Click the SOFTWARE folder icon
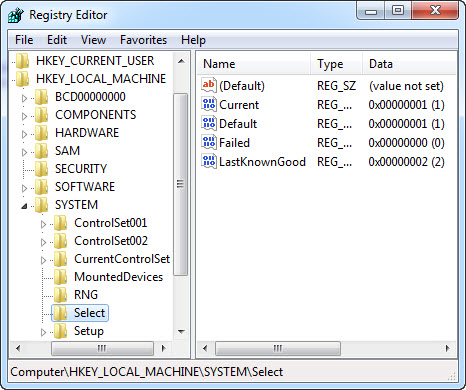Viewport: 466px width, 390px height. [42, 187]
